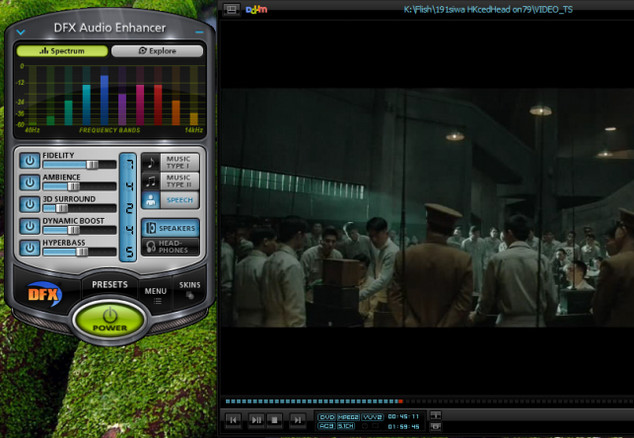
Task: Click the upper small icon right of time display
Action: coord(435,415)
